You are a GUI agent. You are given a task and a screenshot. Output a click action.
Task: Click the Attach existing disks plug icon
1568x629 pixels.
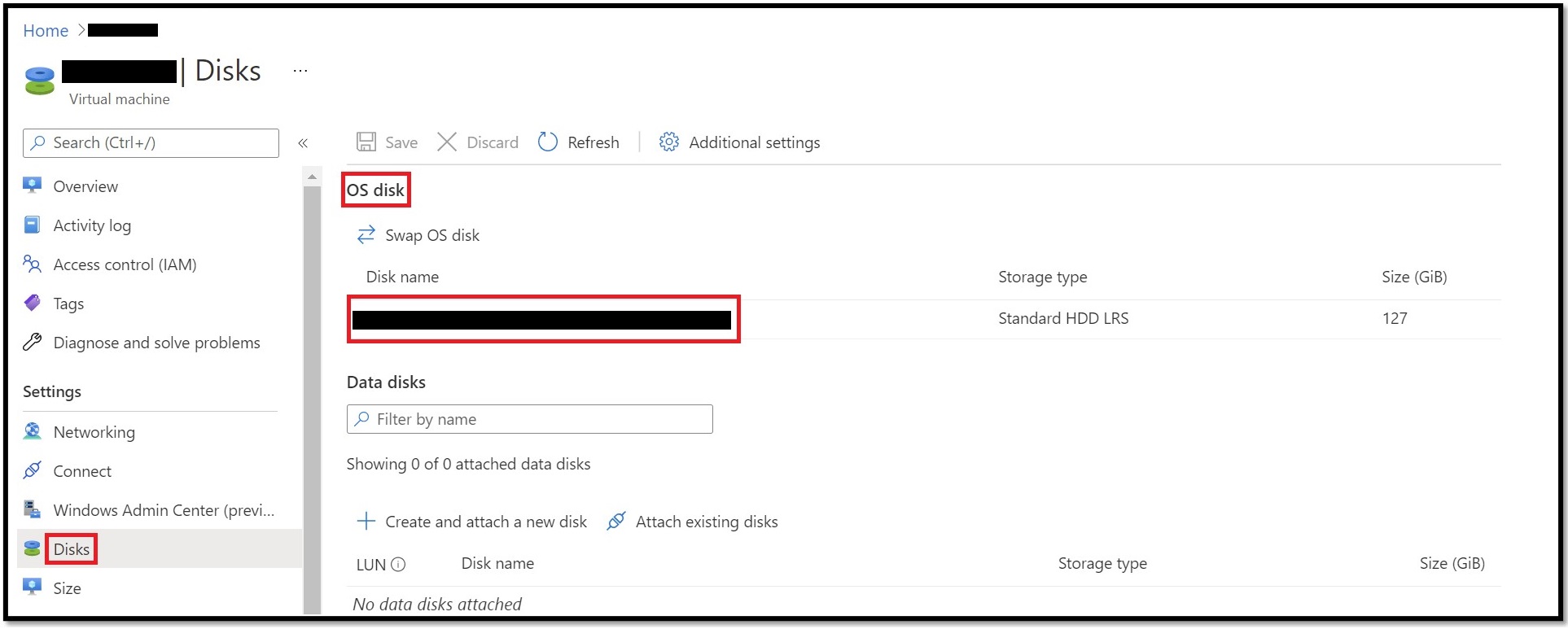pos(616,522)
